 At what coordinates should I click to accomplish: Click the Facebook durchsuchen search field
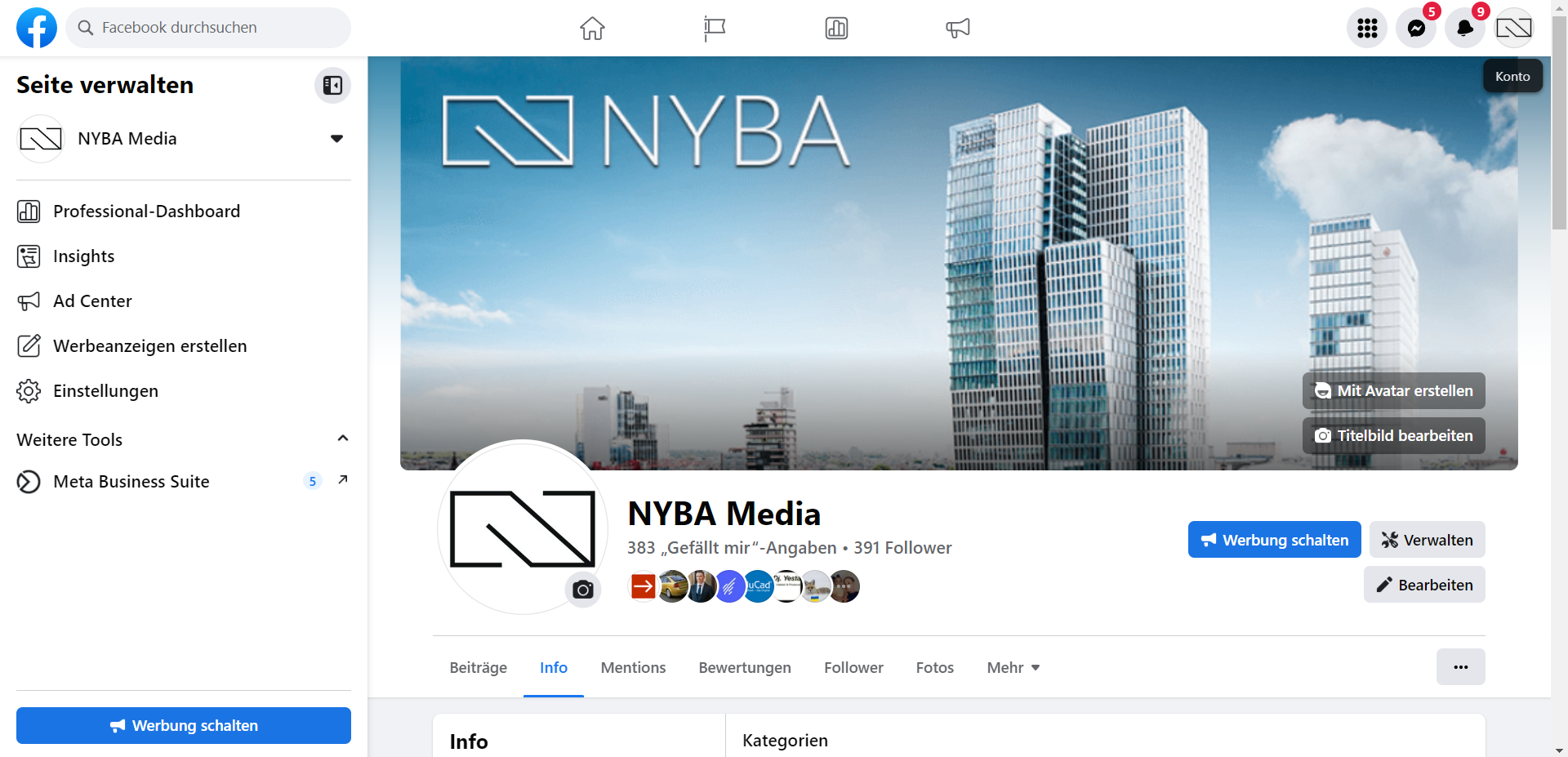coord(208,28)
